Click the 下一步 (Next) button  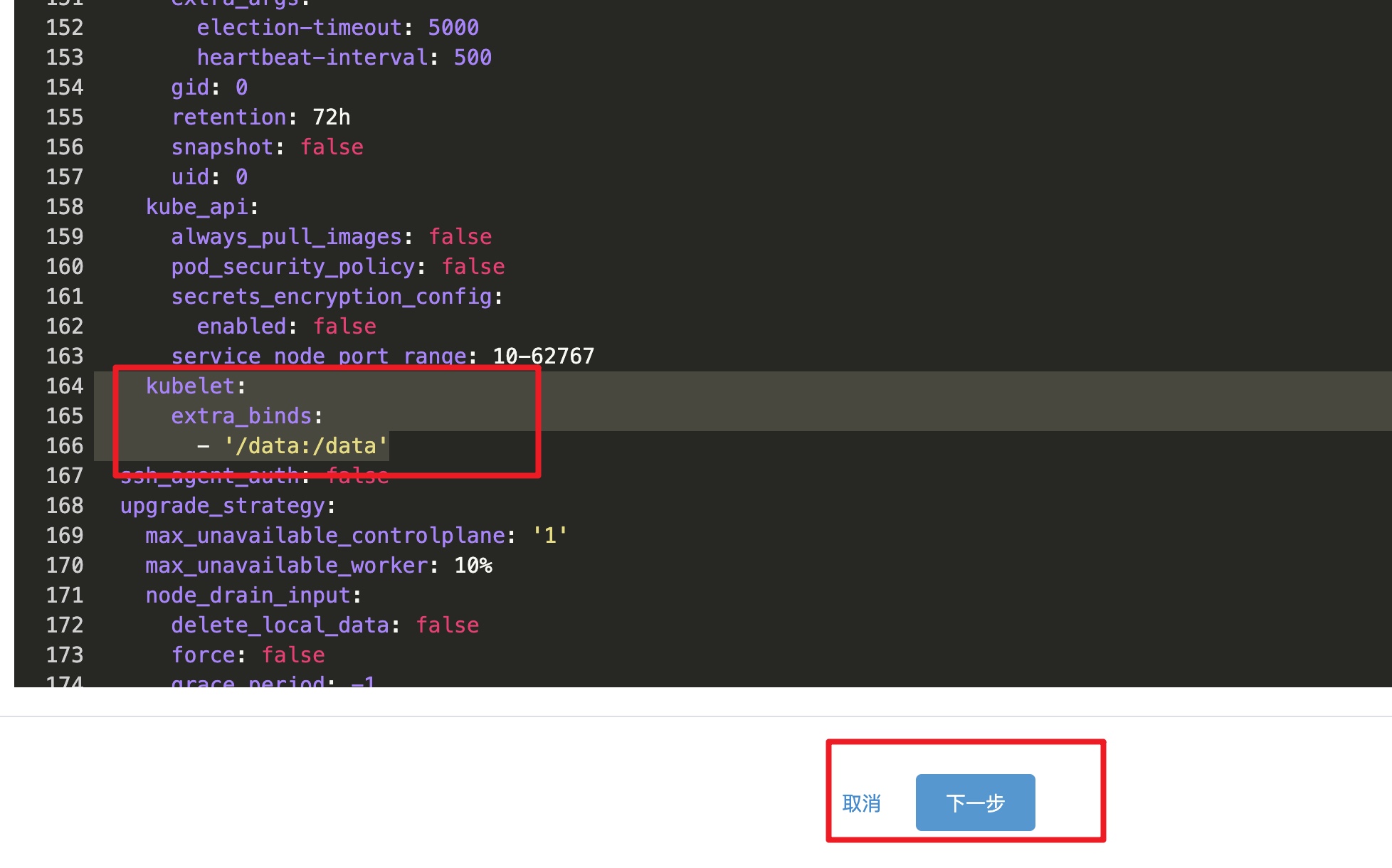tap(975, 803)
